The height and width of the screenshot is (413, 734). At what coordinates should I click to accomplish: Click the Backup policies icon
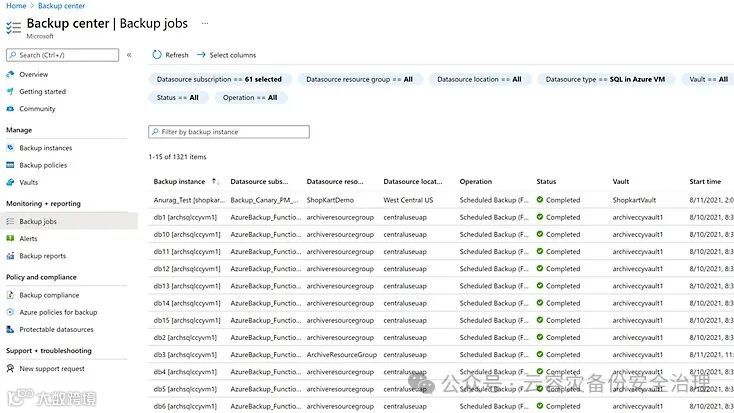10,165
